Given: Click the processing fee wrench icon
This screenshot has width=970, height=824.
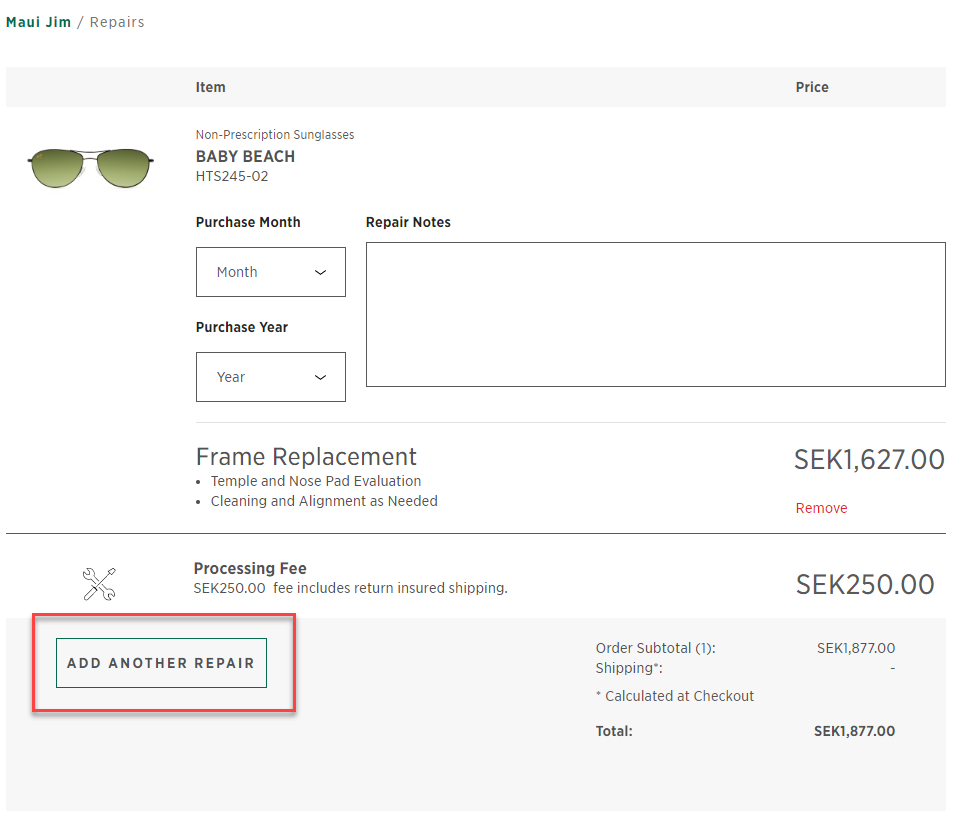Looking at the screenshot, I should coord(99,583).
